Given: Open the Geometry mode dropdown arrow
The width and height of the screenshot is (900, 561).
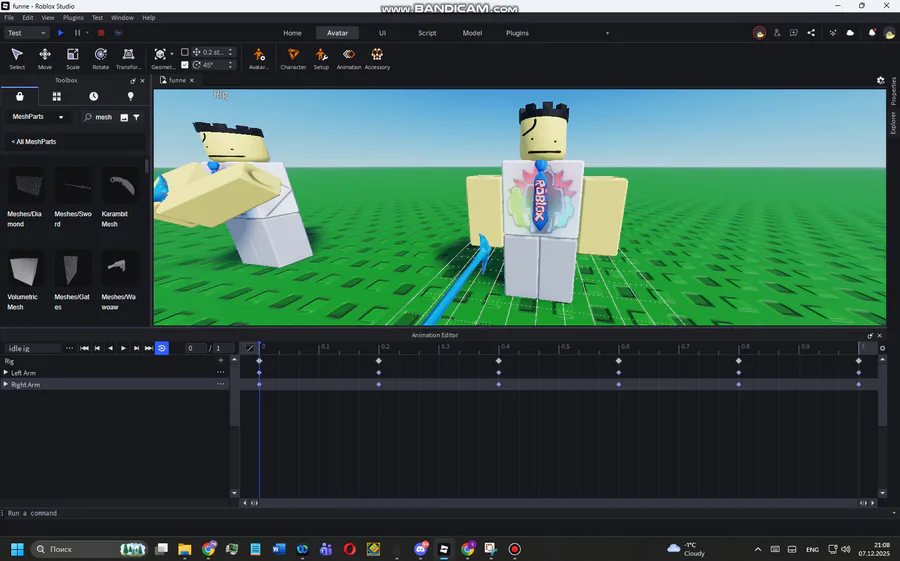Looking at the screenshot, I should (172, 54).
